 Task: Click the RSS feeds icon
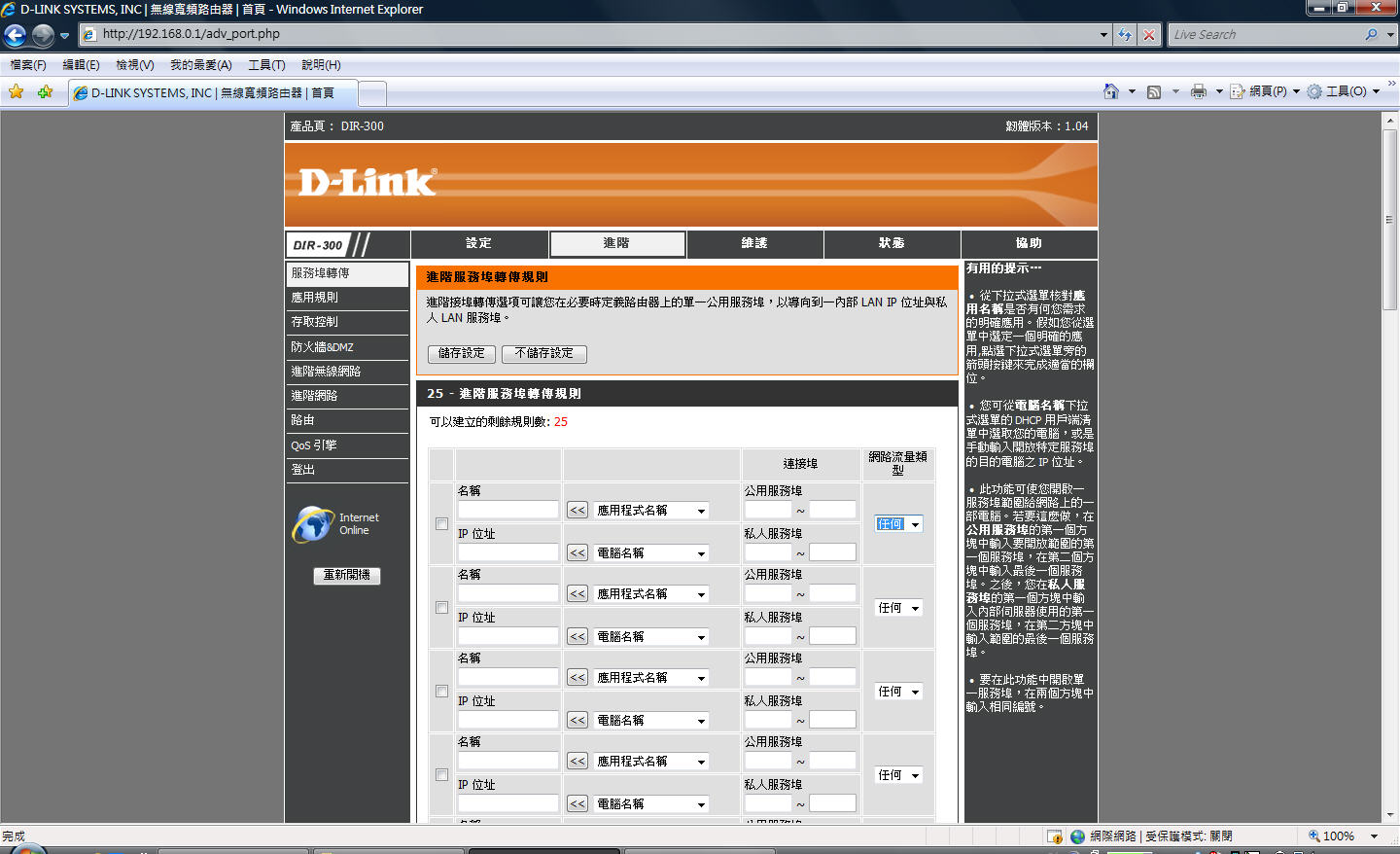1154,91
